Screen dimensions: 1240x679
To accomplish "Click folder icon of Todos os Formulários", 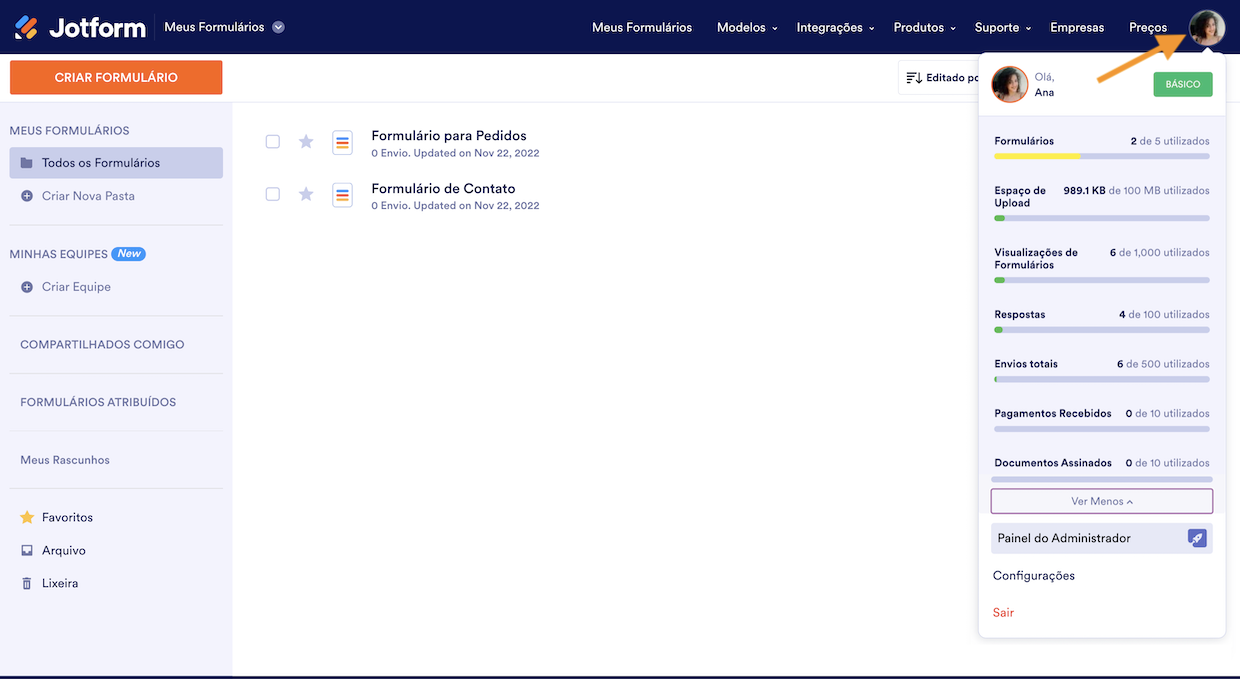I will click(27, 163).
